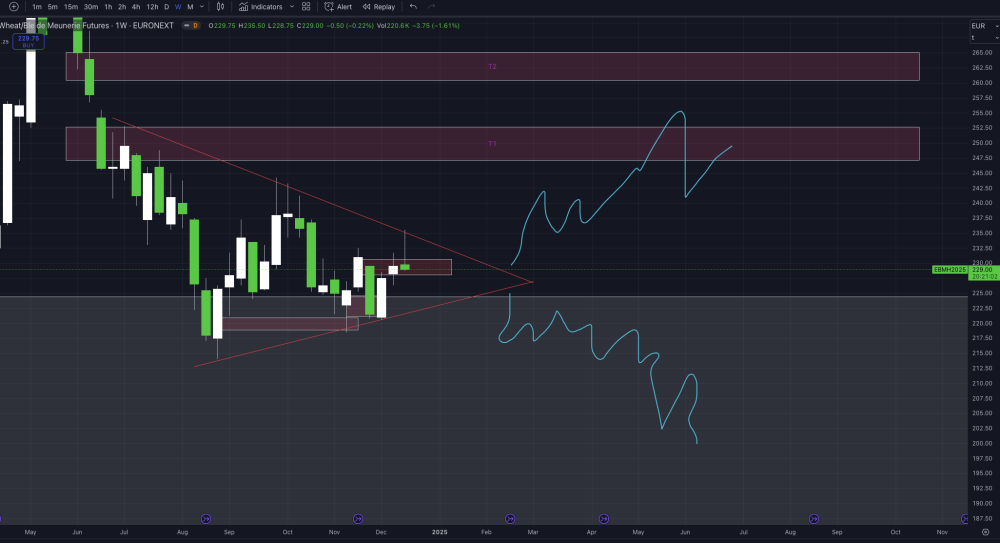Select the 5m timeframe

53,7
